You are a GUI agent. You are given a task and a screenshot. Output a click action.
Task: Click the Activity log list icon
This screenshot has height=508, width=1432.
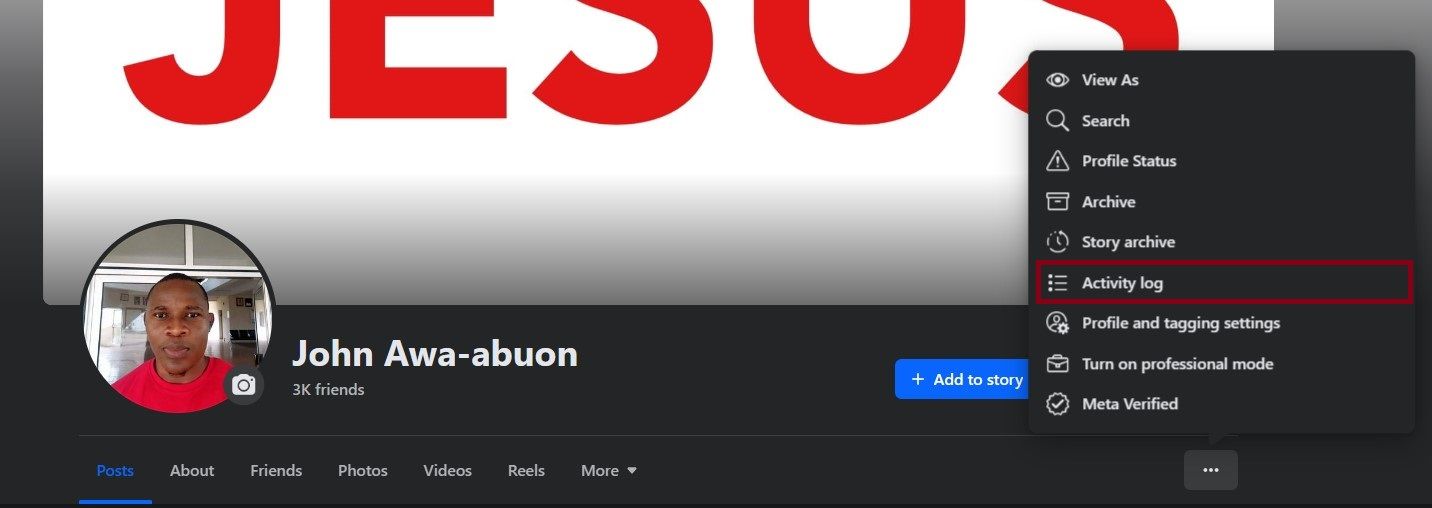point(1057,283)
